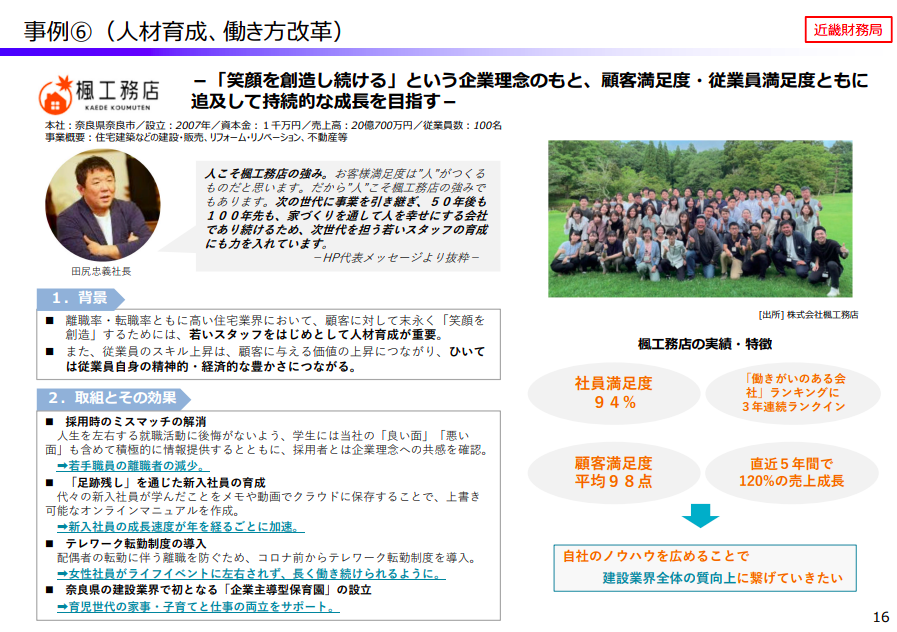Click the red-bordered 近畿財務局 label

pyautogui.click(x=848, y=30)
